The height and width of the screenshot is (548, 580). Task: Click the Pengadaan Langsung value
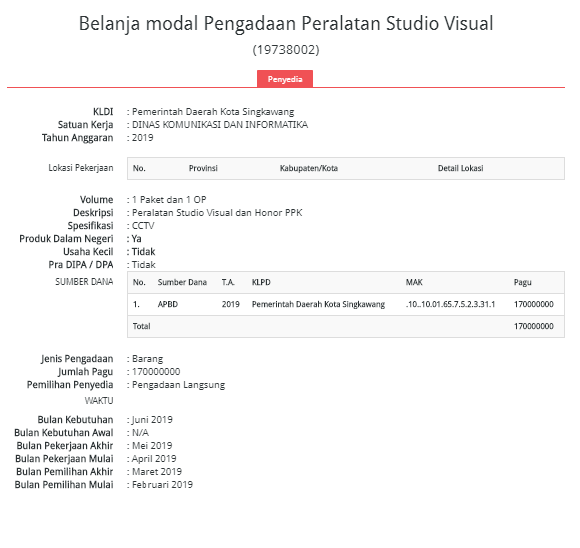178,385
